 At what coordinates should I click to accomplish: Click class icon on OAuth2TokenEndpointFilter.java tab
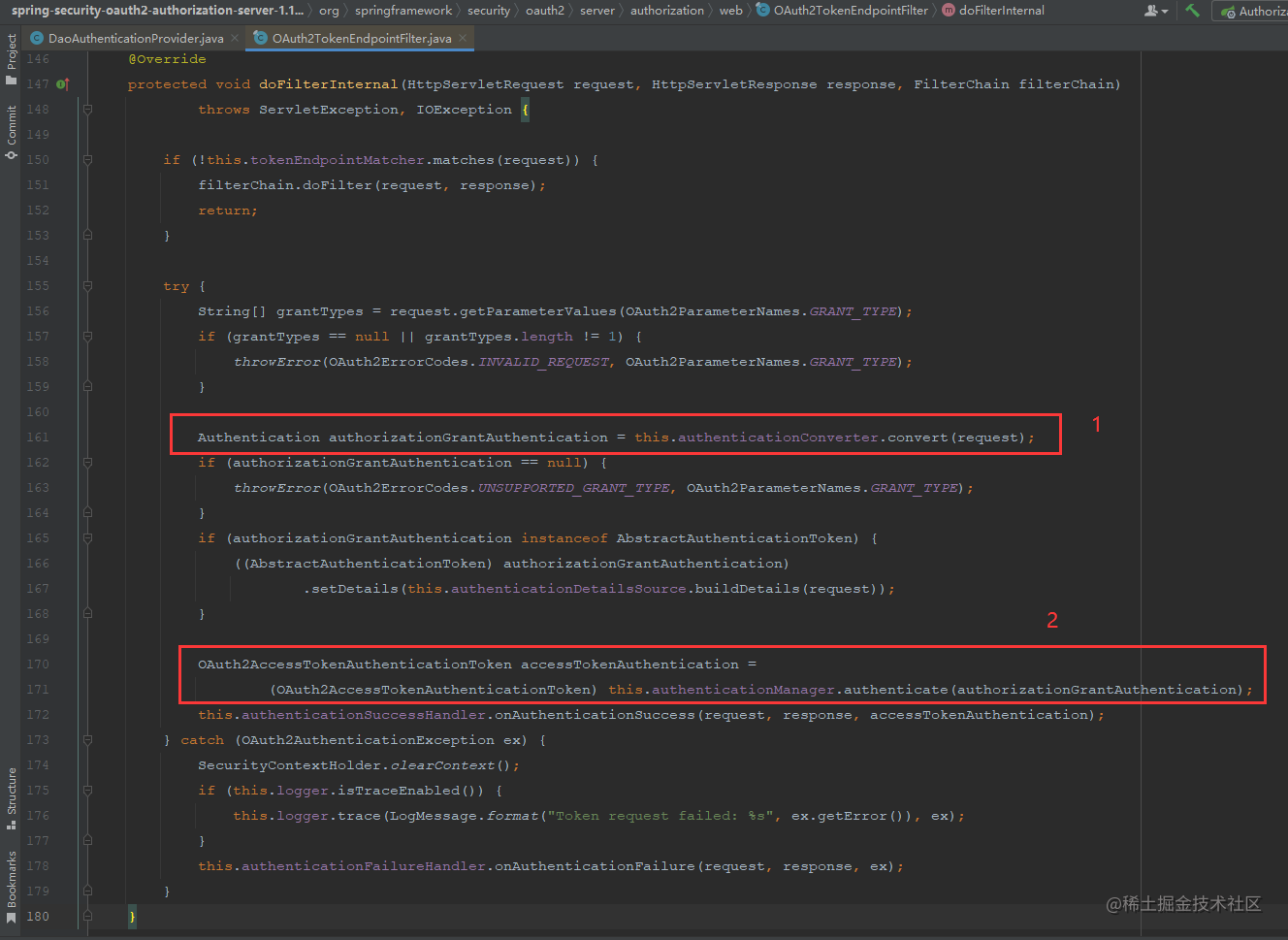click(x=260, y=38)
